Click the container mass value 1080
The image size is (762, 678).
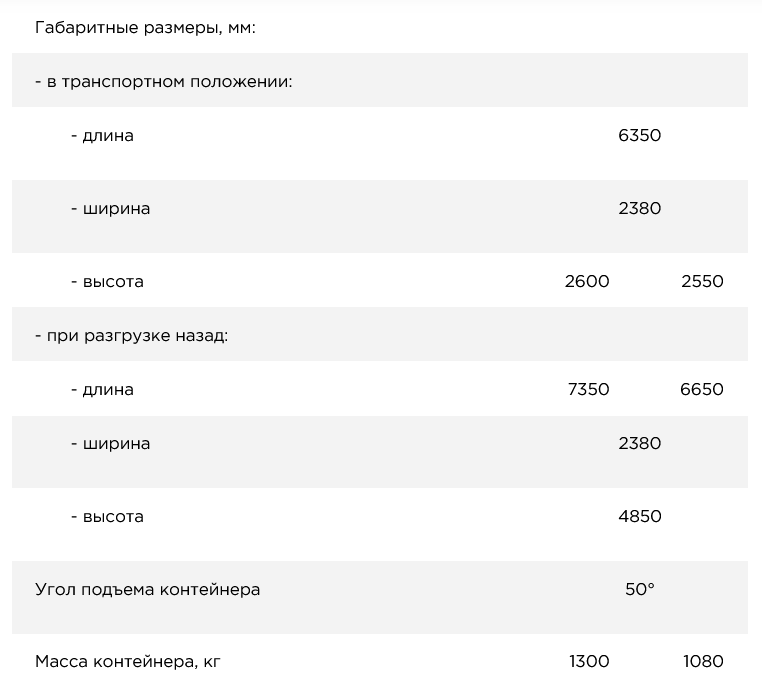coord(703,661)
